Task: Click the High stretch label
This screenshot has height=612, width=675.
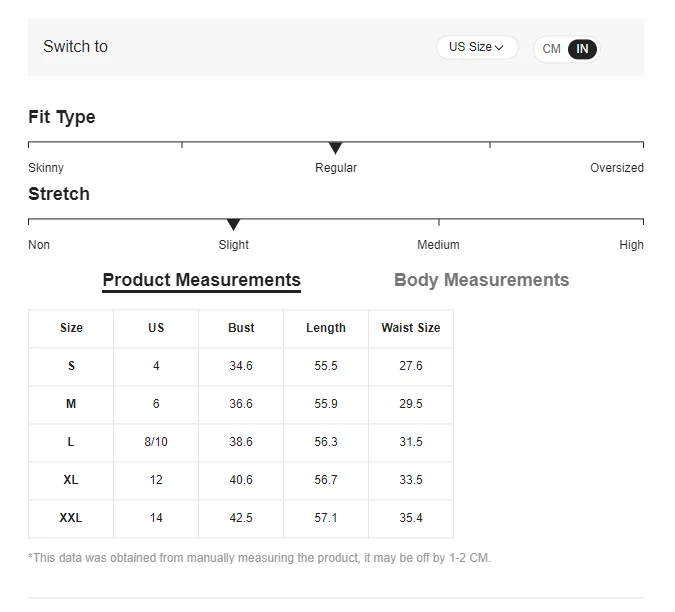Action: click(631, 245)
